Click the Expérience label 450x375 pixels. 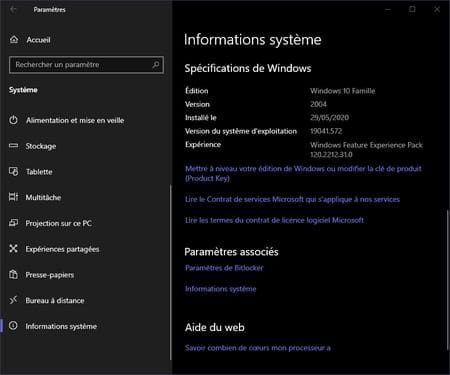(x=203, y=145)
